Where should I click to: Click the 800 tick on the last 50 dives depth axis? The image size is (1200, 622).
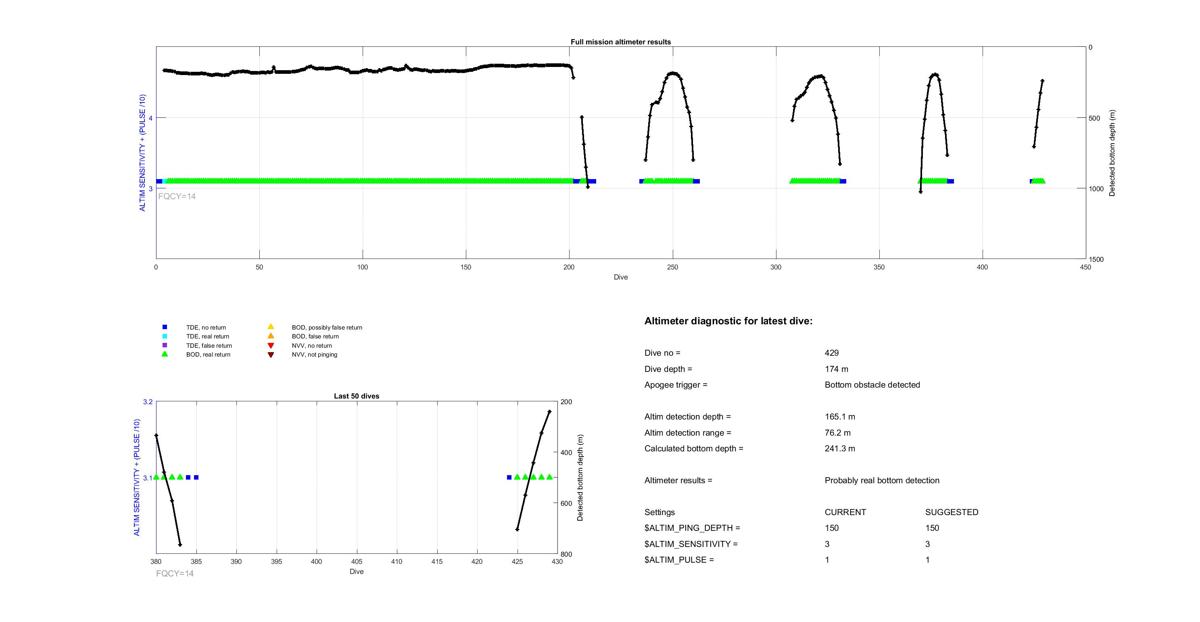point(567,554)
